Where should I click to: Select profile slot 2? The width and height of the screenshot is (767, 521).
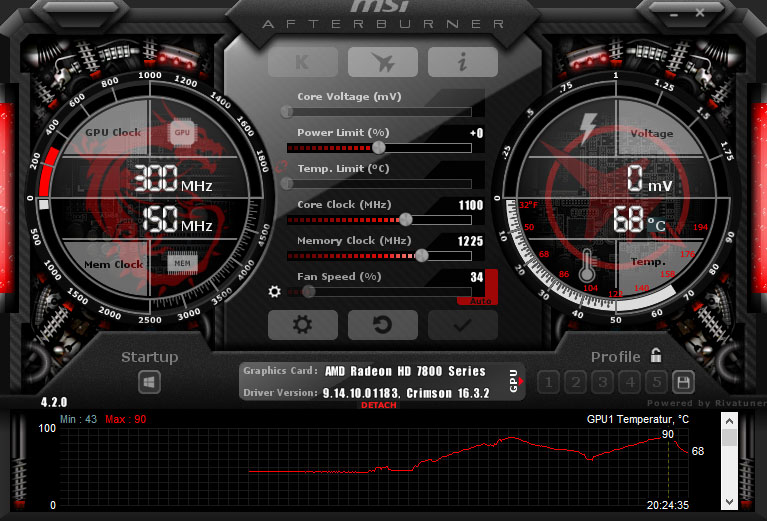[x=576, y=382]
